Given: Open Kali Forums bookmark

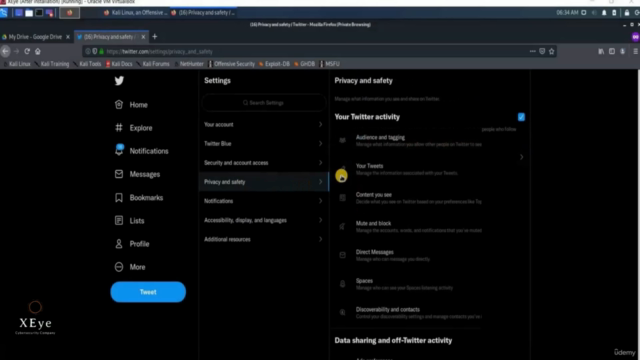Looking at the screenshot, I should (153, 64).
